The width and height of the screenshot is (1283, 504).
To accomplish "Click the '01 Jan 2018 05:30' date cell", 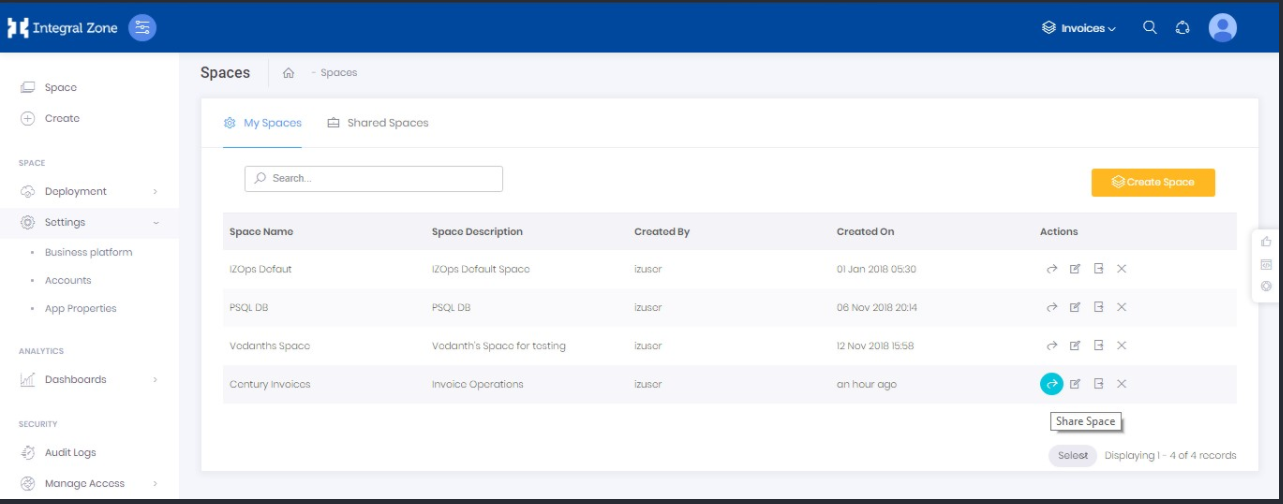I will tap(876, 269).
